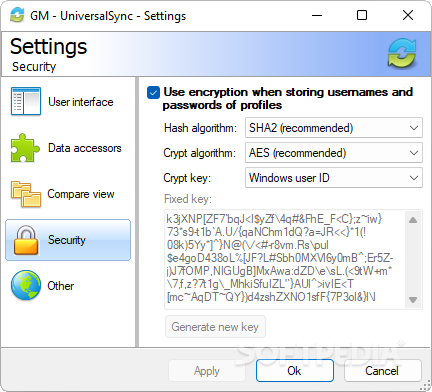Close the Settings window
The image size is (432, 392).
(x=408, y=15)
